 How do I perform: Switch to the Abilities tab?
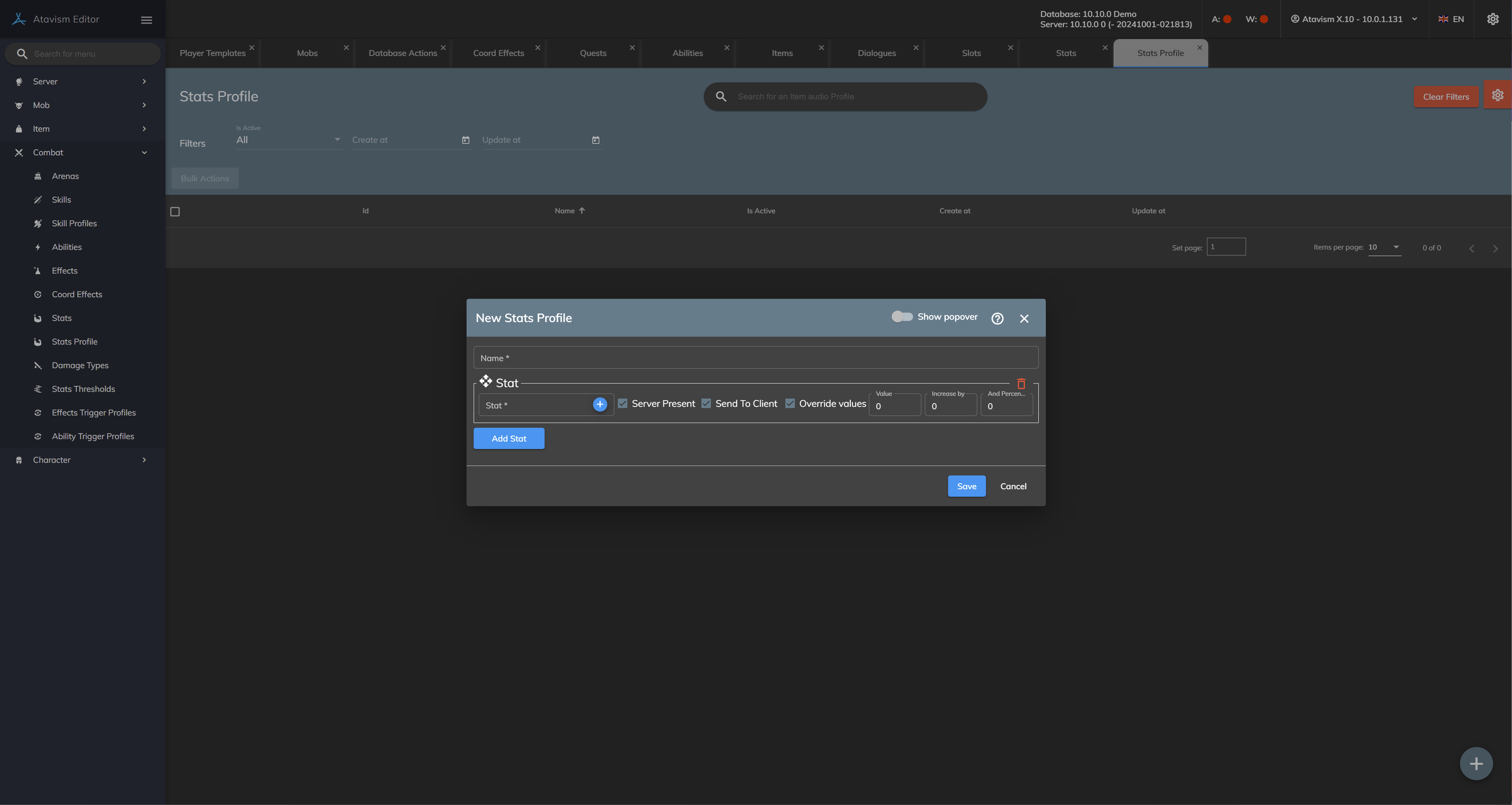[x=687, y=53]
